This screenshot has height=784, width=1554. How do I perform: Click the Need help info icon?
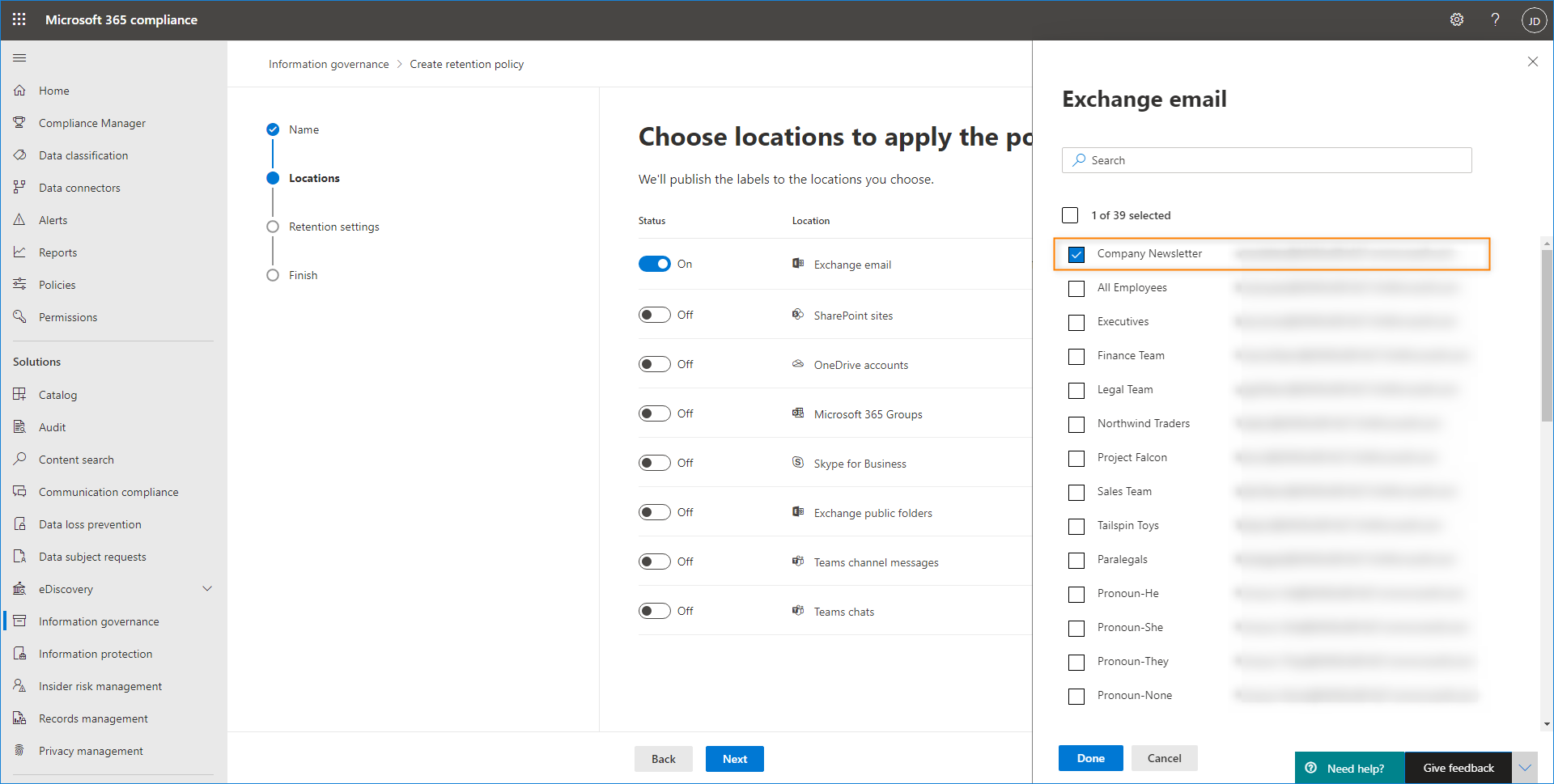tap(1311, 767)
